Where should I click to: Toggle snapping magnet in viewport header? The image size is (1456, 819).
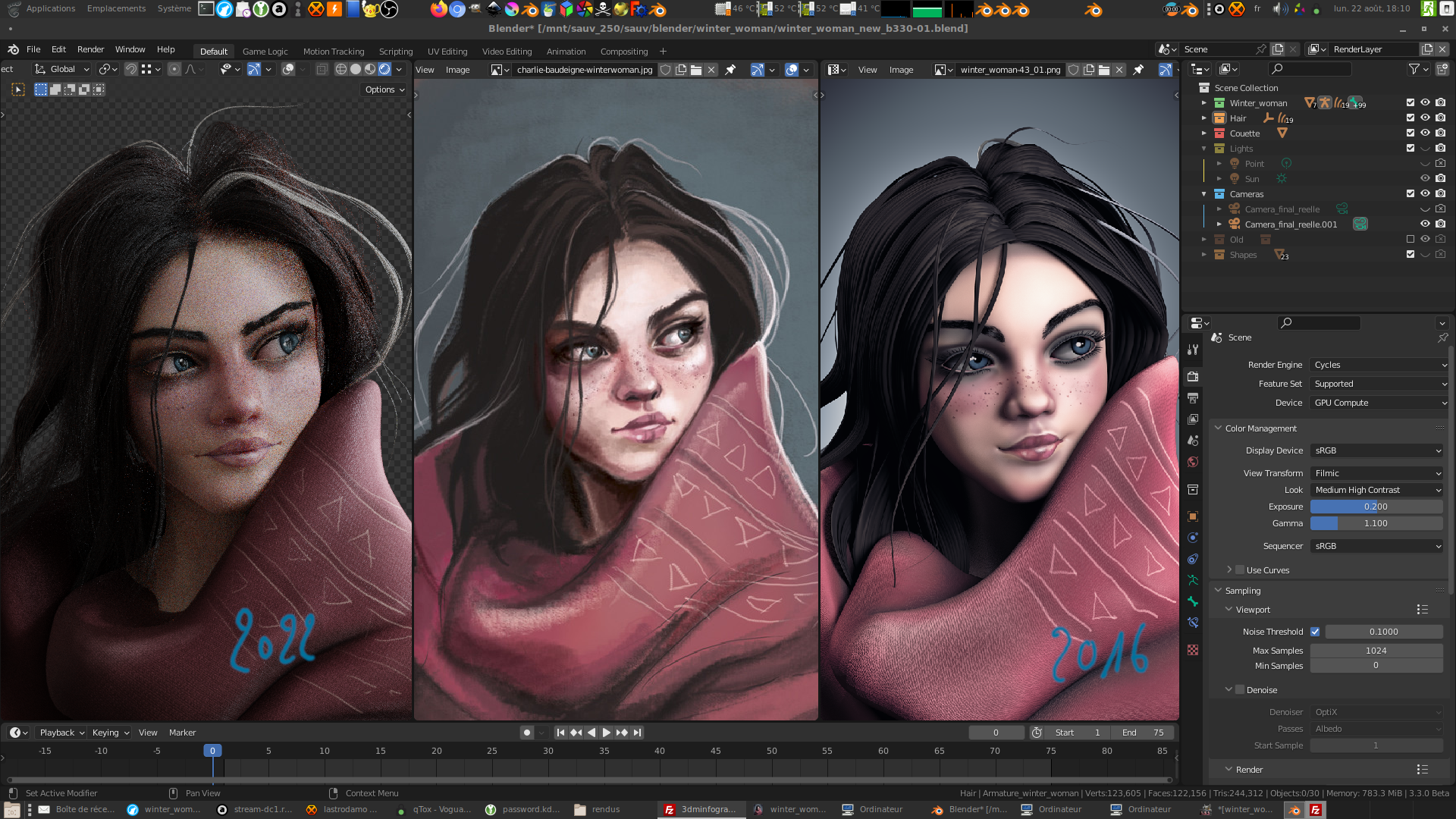(131, 69)
